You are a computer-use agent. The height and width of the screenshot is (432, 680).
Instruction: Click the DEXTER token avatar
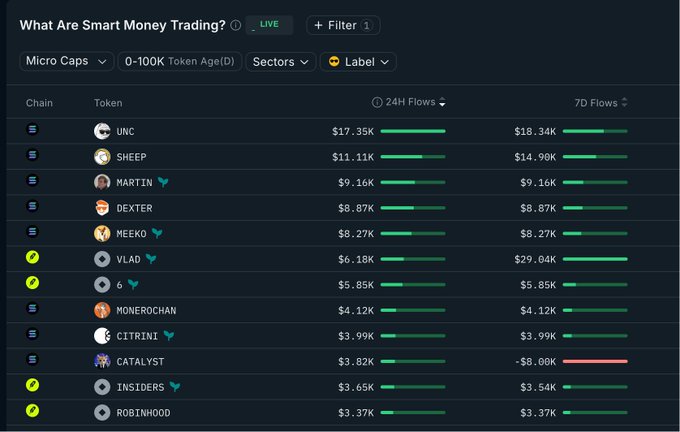pos(102,208)
